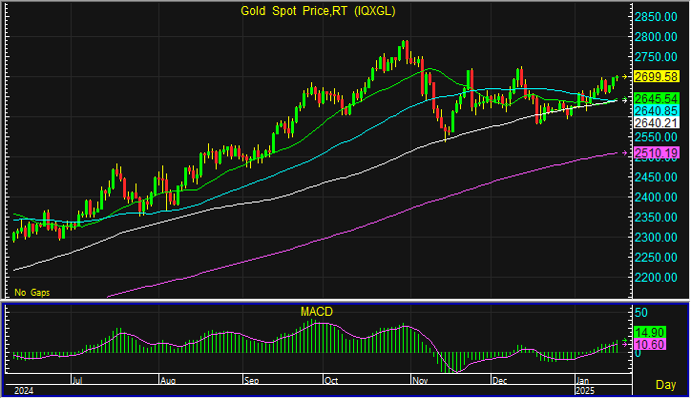691x399 pixels.
Task: Click the Nov month label on time axis
Action: [x=420, y=380]
